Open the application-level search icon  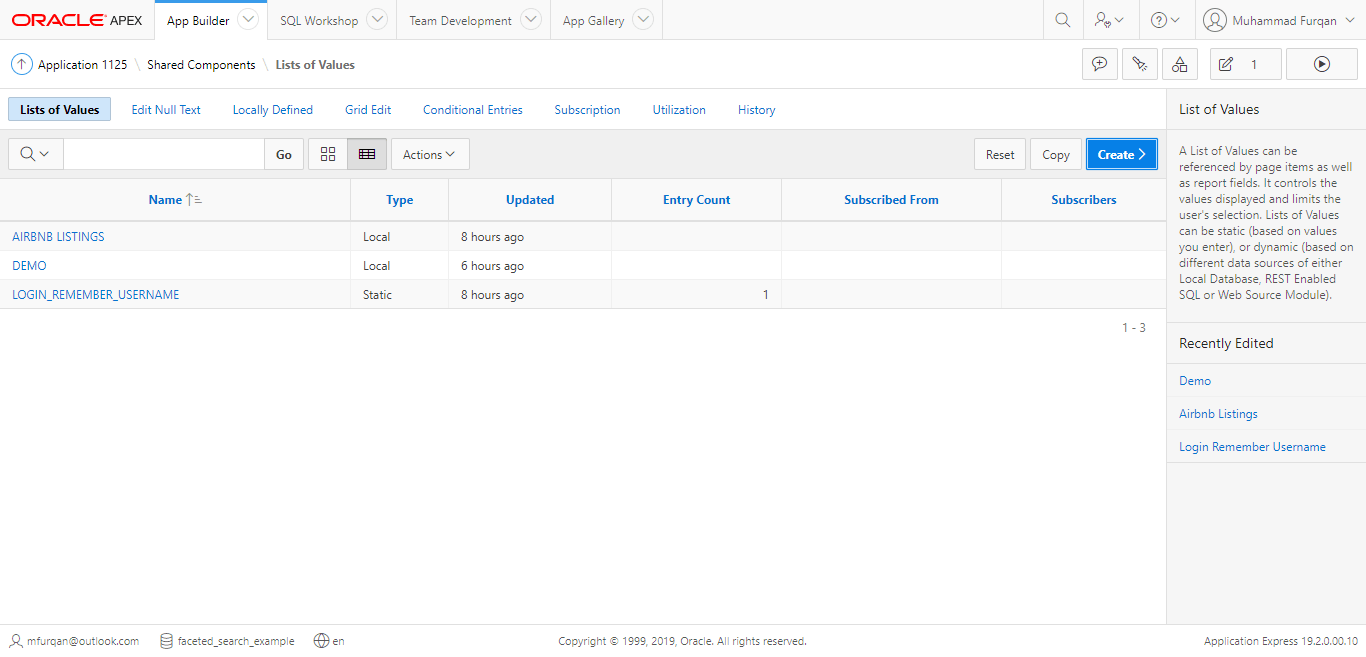pos(1062,19)
